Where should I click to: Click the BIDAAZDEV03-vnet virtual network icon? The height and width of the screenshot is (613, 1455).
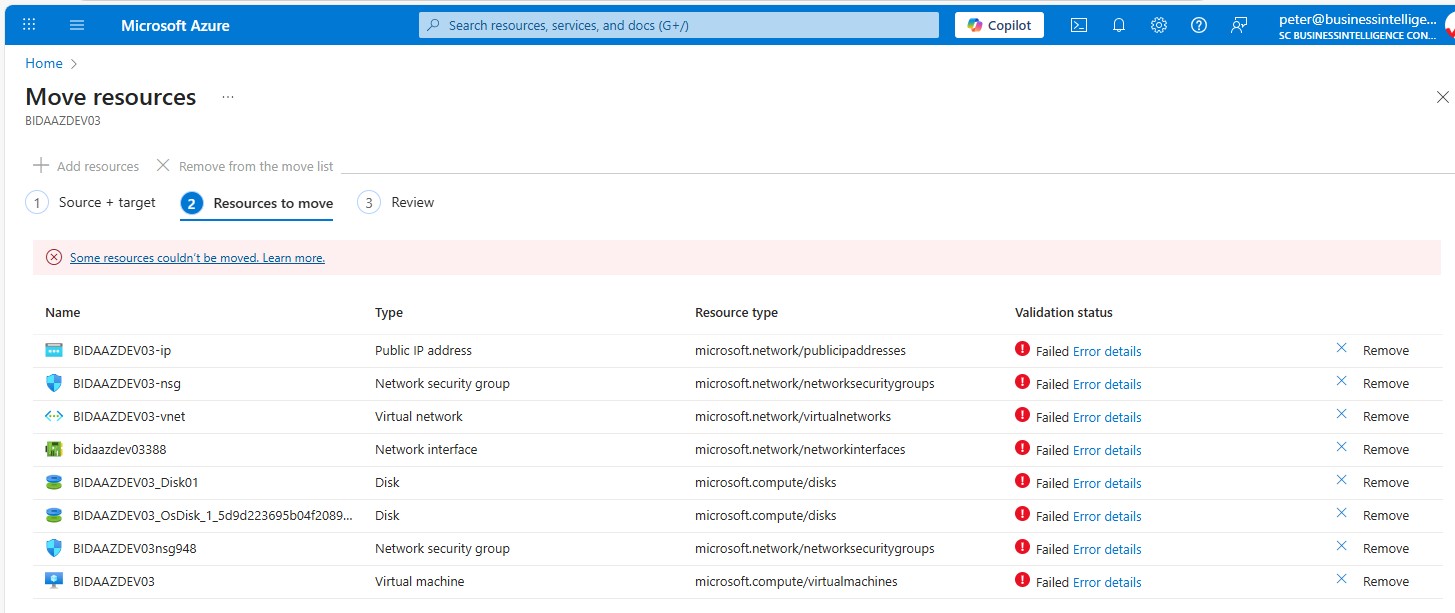(54, 416)
